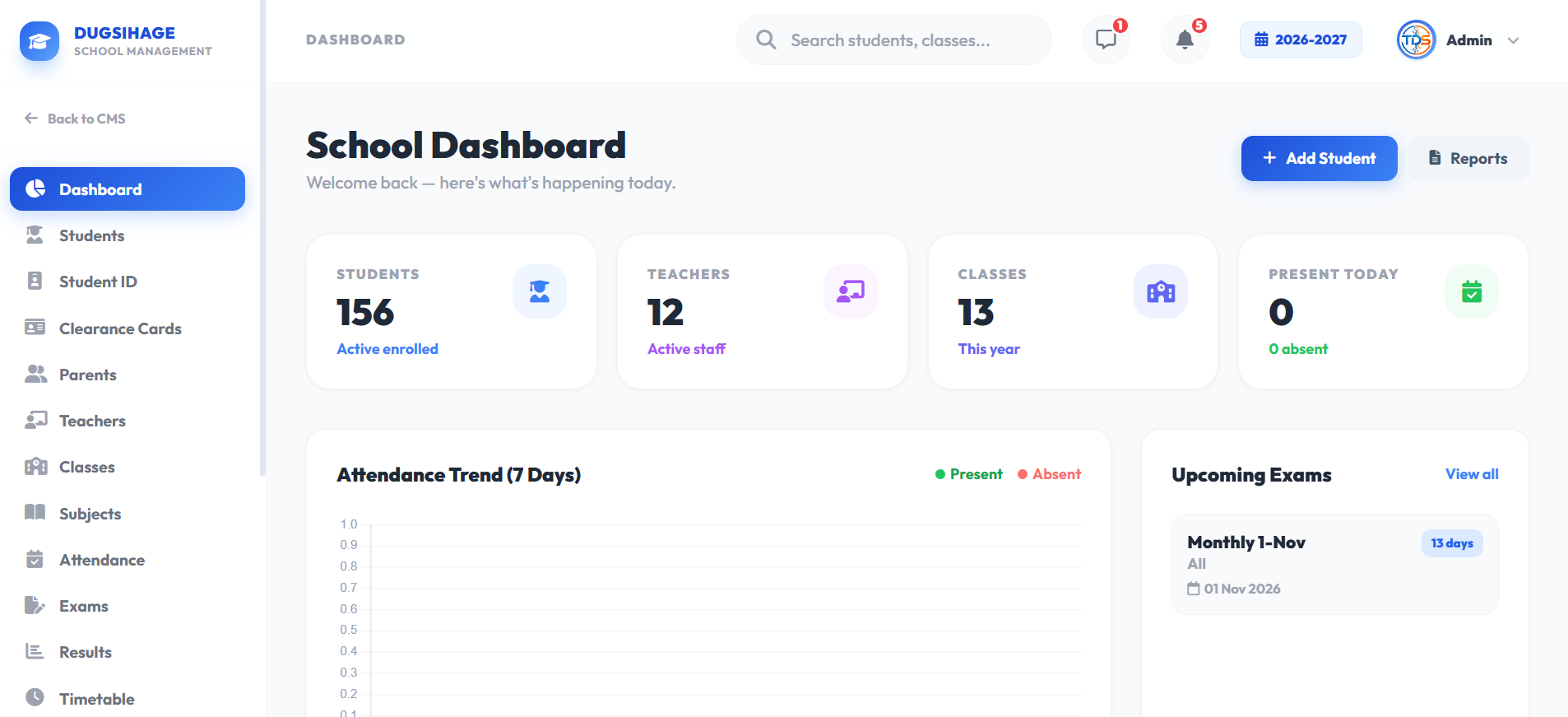The width and height of the screenshot is (1568, 717).
Task: Toggle the Present legend series
Action: pyautogui.click(x=969, y=474)
